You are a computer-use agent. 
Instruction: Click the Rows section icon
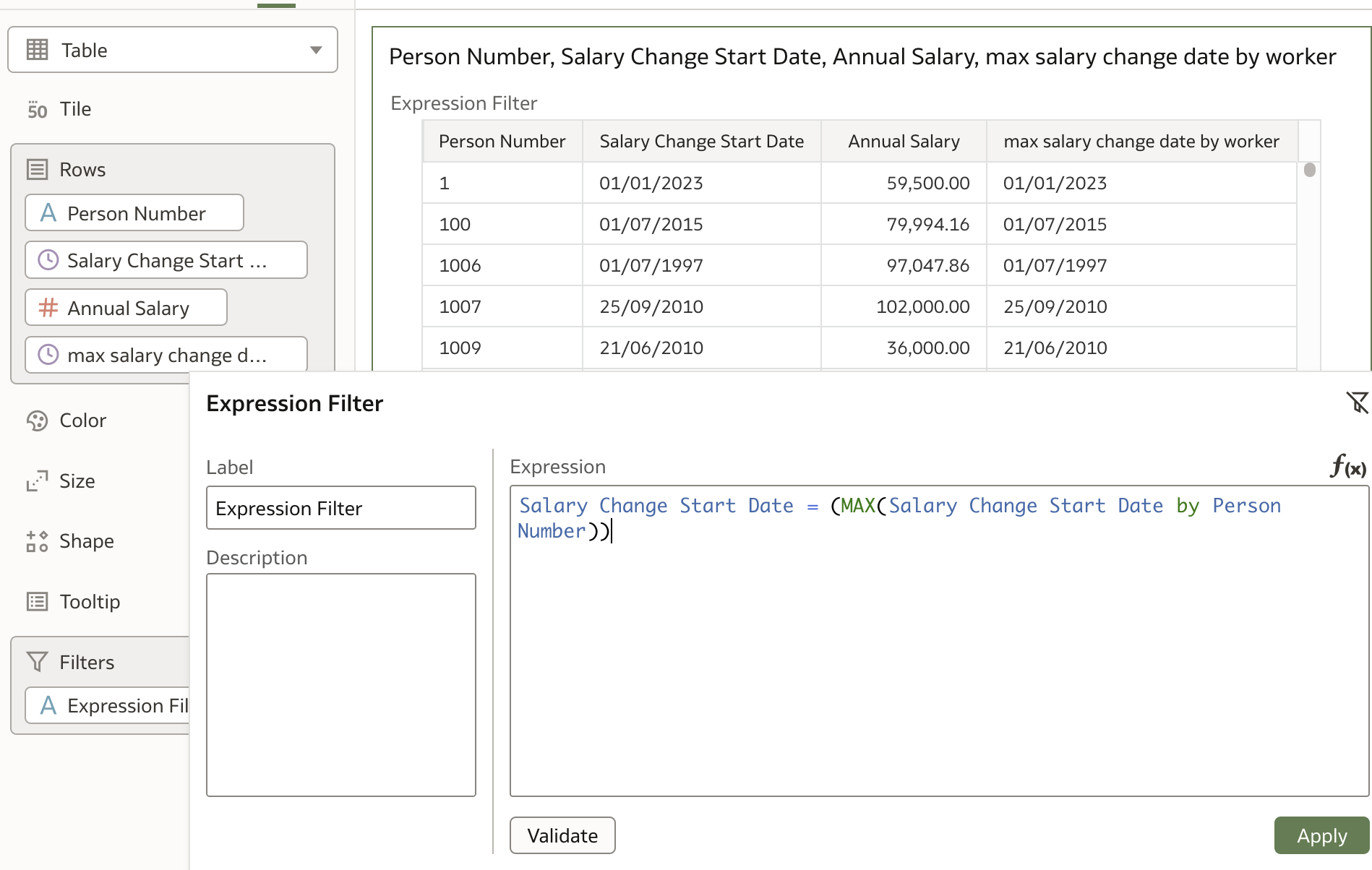pos(37,170)
